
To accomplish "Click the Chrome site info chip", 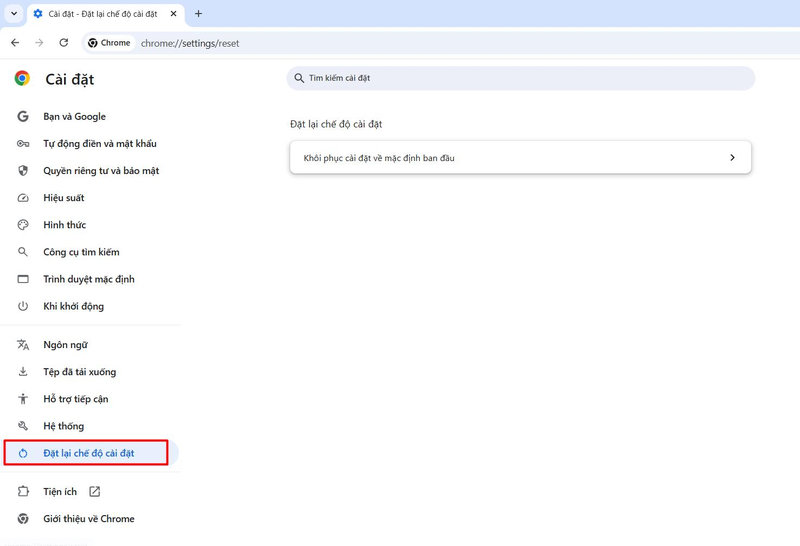I will tap(109, 43).
